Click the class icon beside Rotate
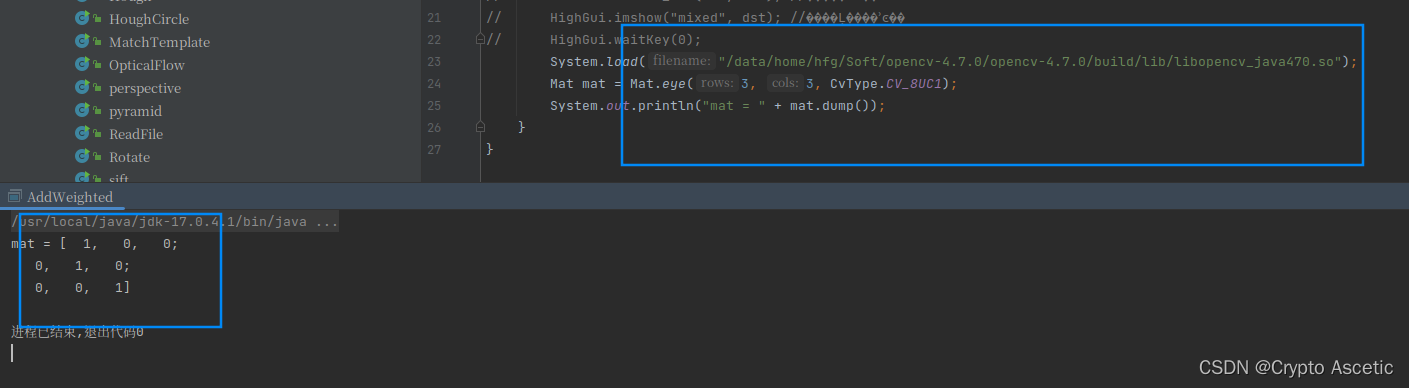Image resolution: width=1409 pixels, height=388 pixels. point(83,157)
